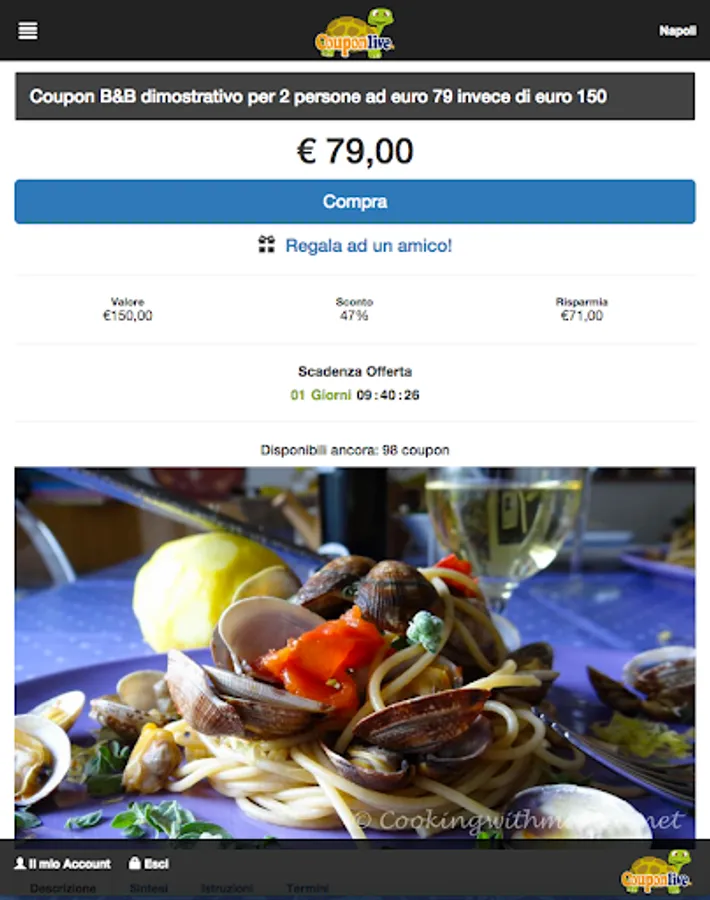Click the coupon title banner

(355, 96)
